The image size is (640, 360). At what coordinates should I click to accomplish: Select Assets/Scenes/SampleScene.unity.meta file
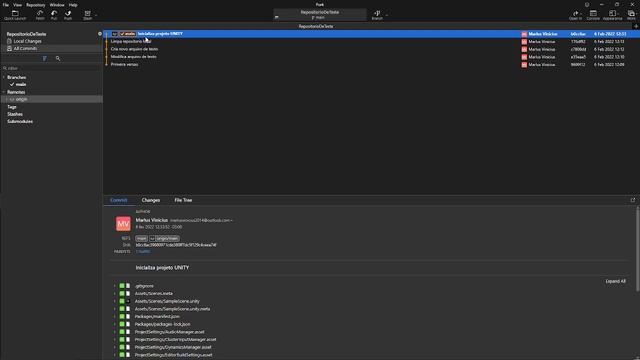coord(172,309)
